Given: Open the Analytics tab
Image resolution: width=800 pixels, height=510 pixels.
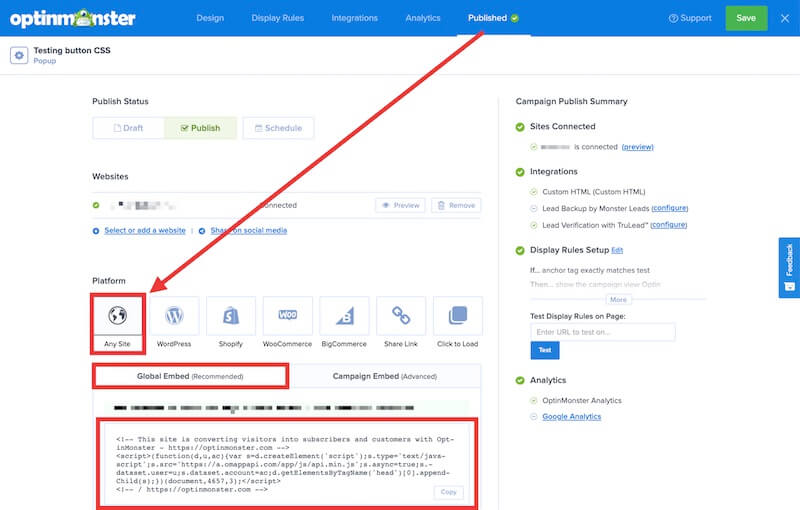Looking at the screenshot, I should pos(423,18).
